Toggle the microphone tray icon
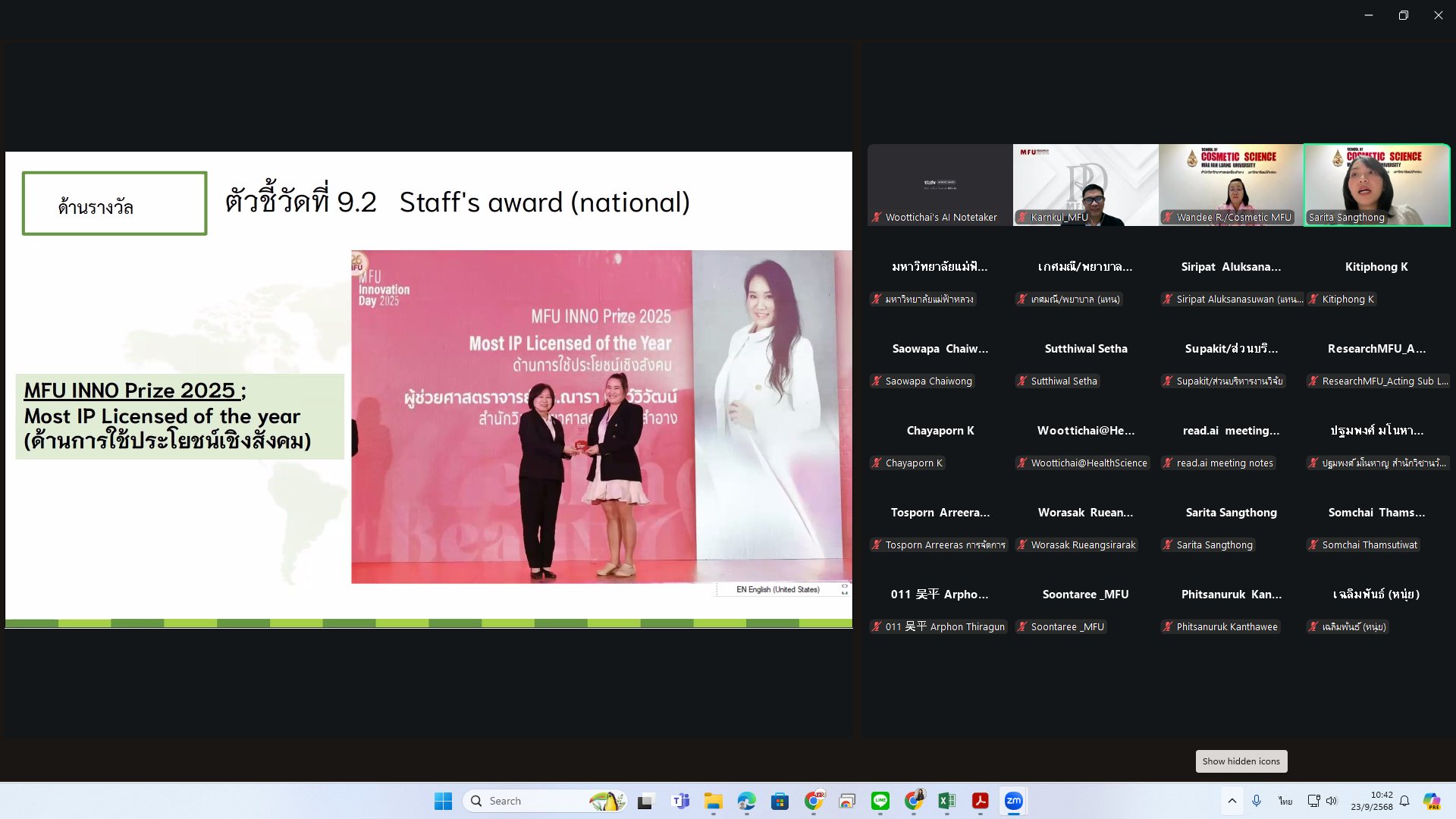This screenshot has width=1456, height=819. click(1257, 801)
